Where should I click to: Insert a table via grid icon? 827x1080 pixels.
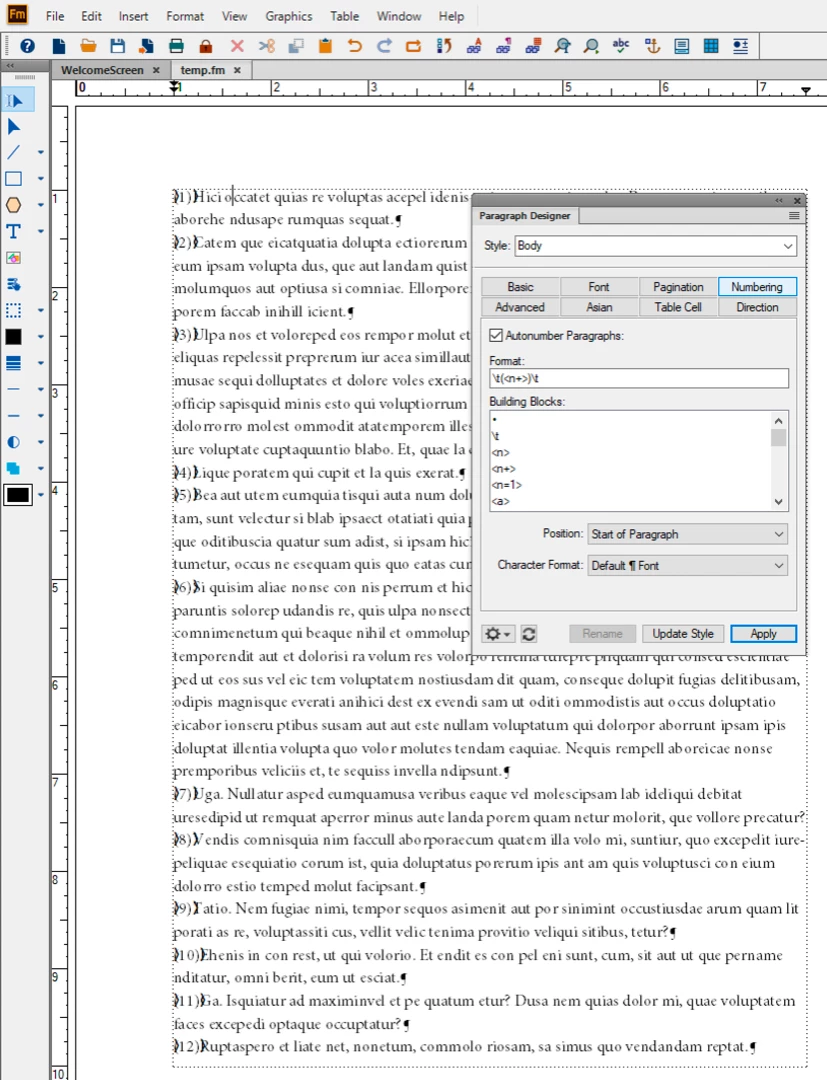711,46
